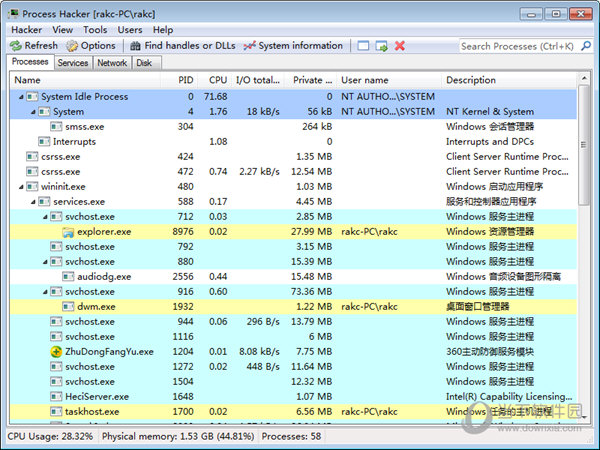This screenshot has height=450, width=600.
Task: Sort by I/O total column header
Action: pos(257,80)
